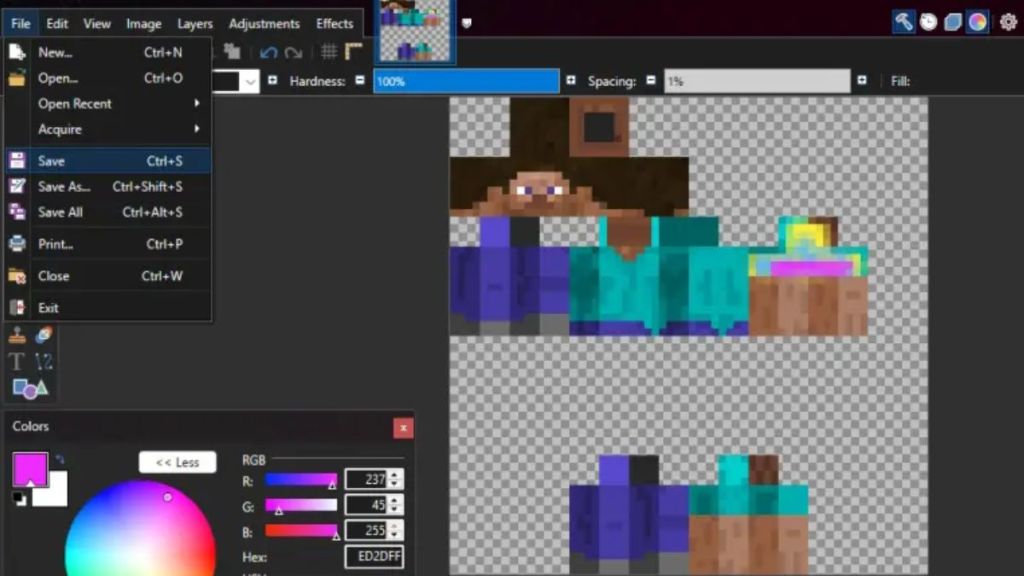This screenshot has width=1024, height=576.
Task: Click the Close file icon
Action: [x=17, y=276]
